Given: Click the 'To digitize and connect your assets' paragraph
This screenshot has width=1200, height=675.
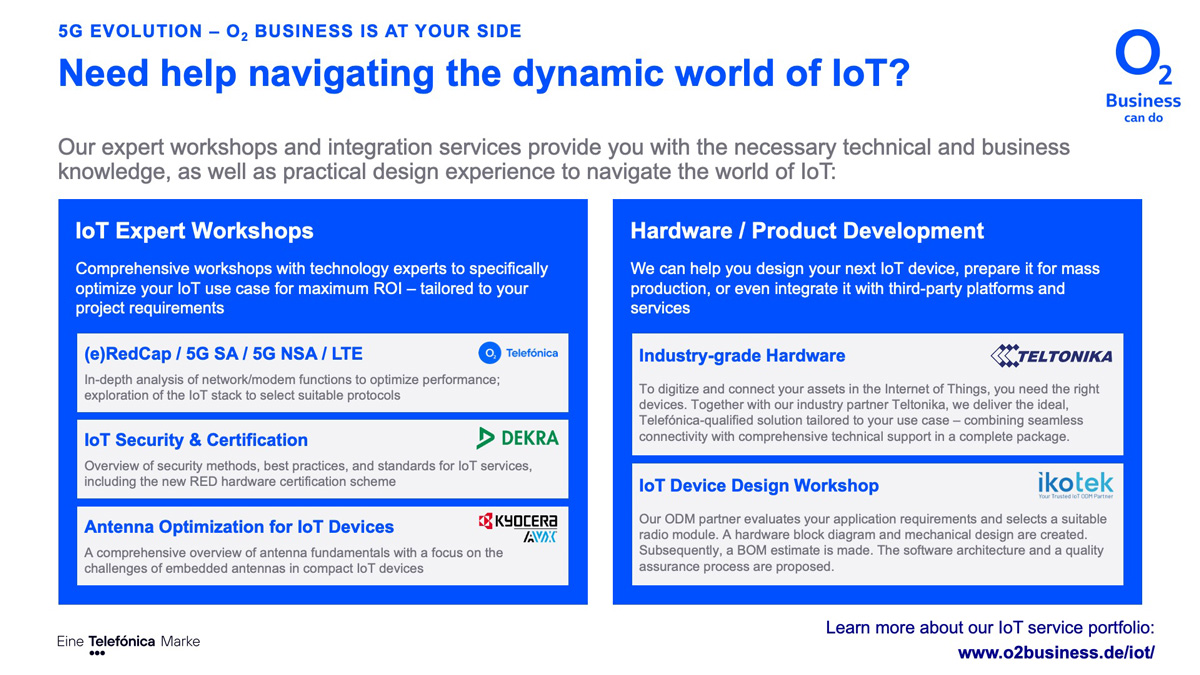Looking at the screenshot, I should [869, 413].
